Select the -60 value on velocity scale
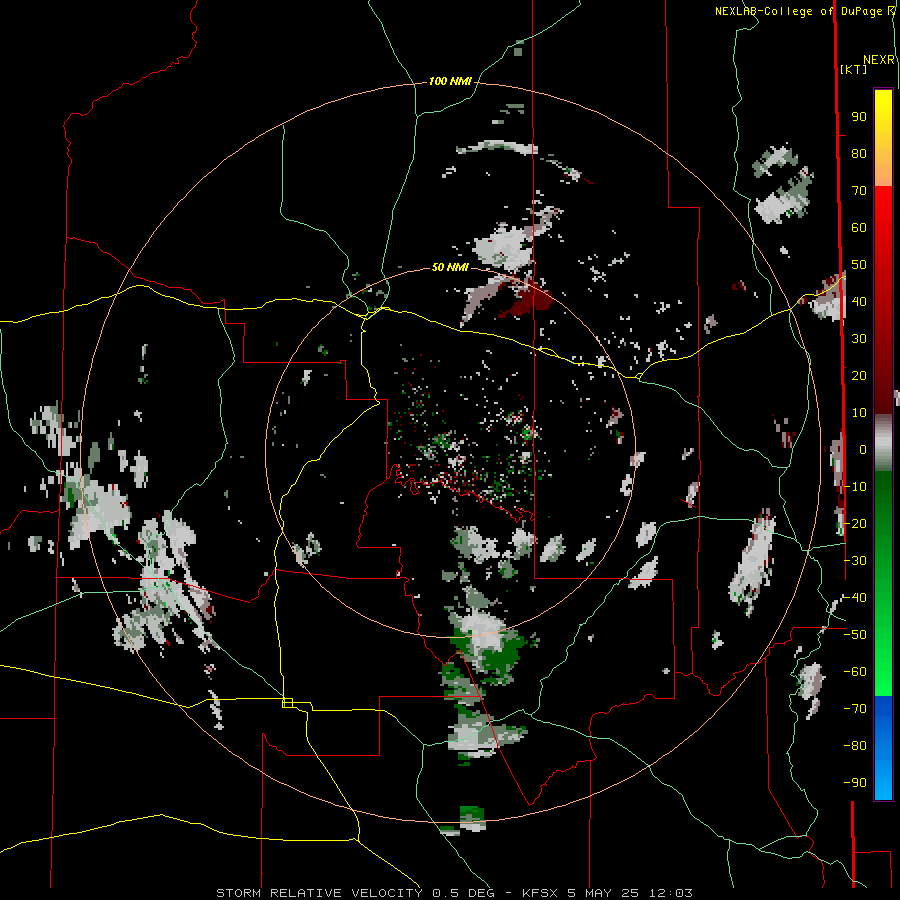This screenshot has width=900, height=900. click(x=855, y=672)
